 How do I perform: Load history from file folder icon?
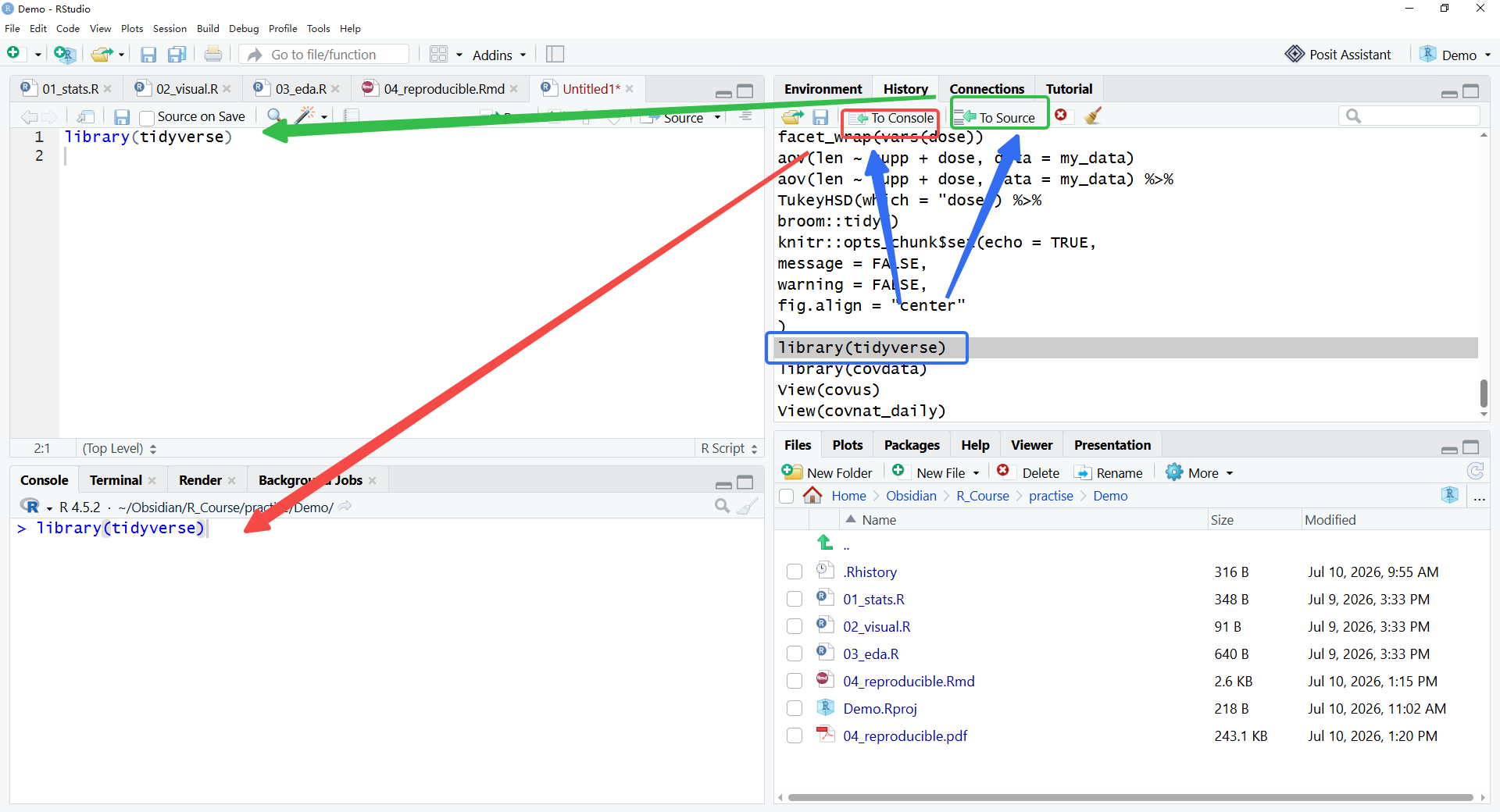(x=792, y=117)
